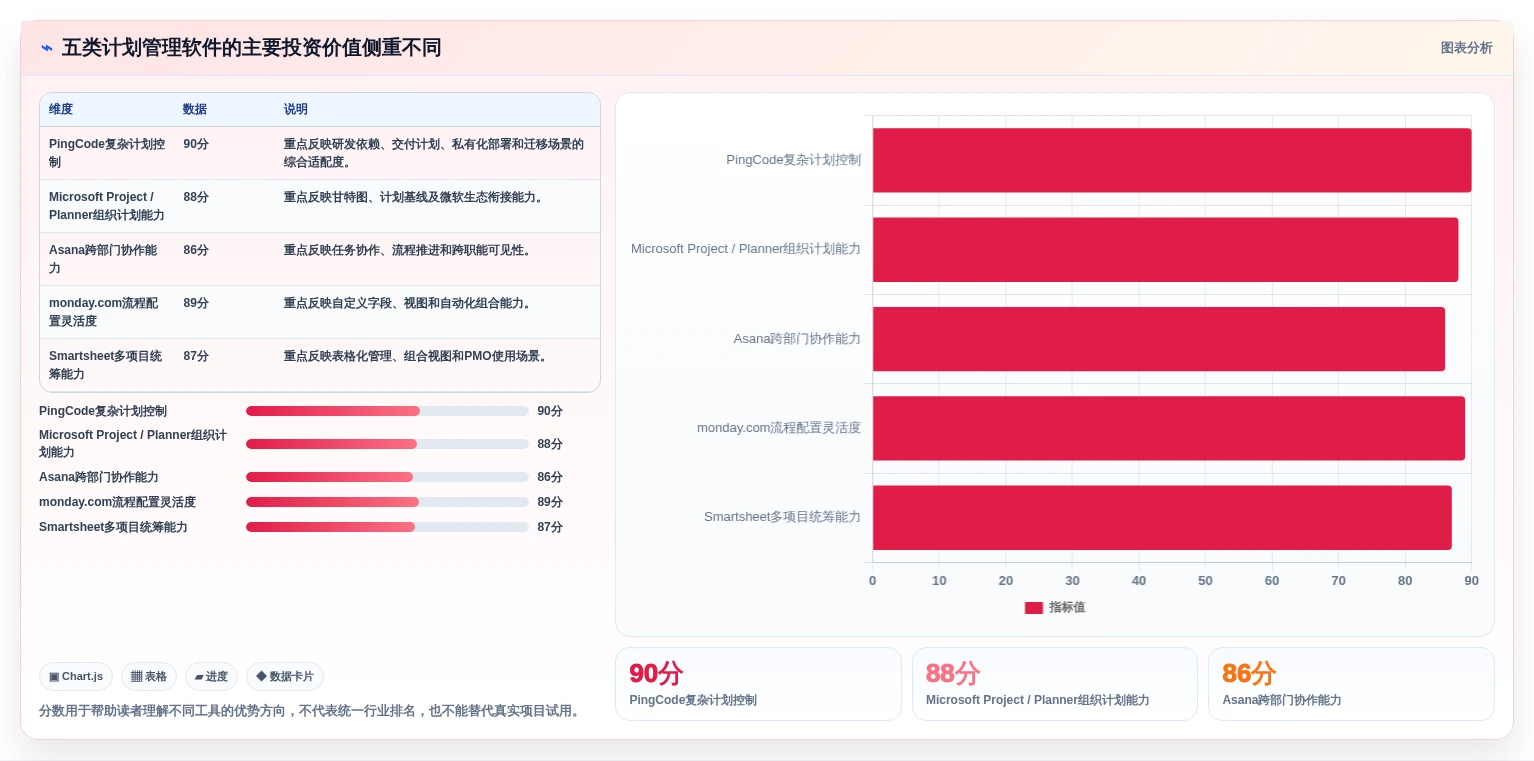The height and width of the screenshot is (761, 1534).
Task: Select the 进度 tag chip
Action: tap(211, 677)
